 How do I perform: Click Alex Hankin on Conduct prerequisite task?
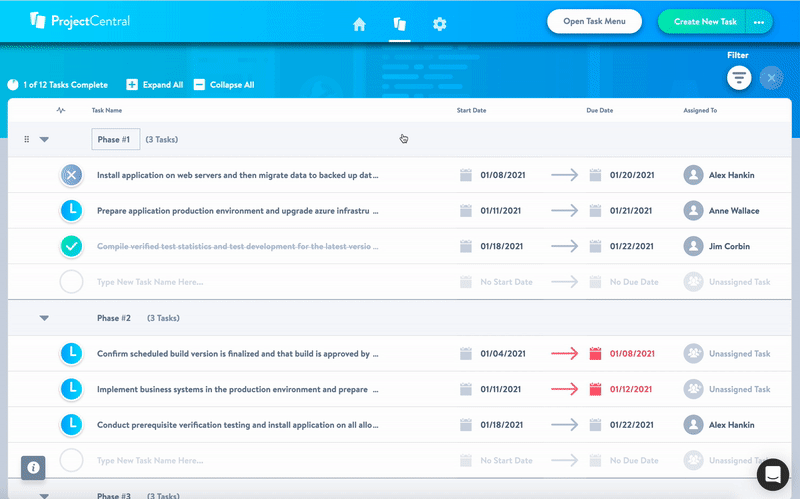pos(731,425)
